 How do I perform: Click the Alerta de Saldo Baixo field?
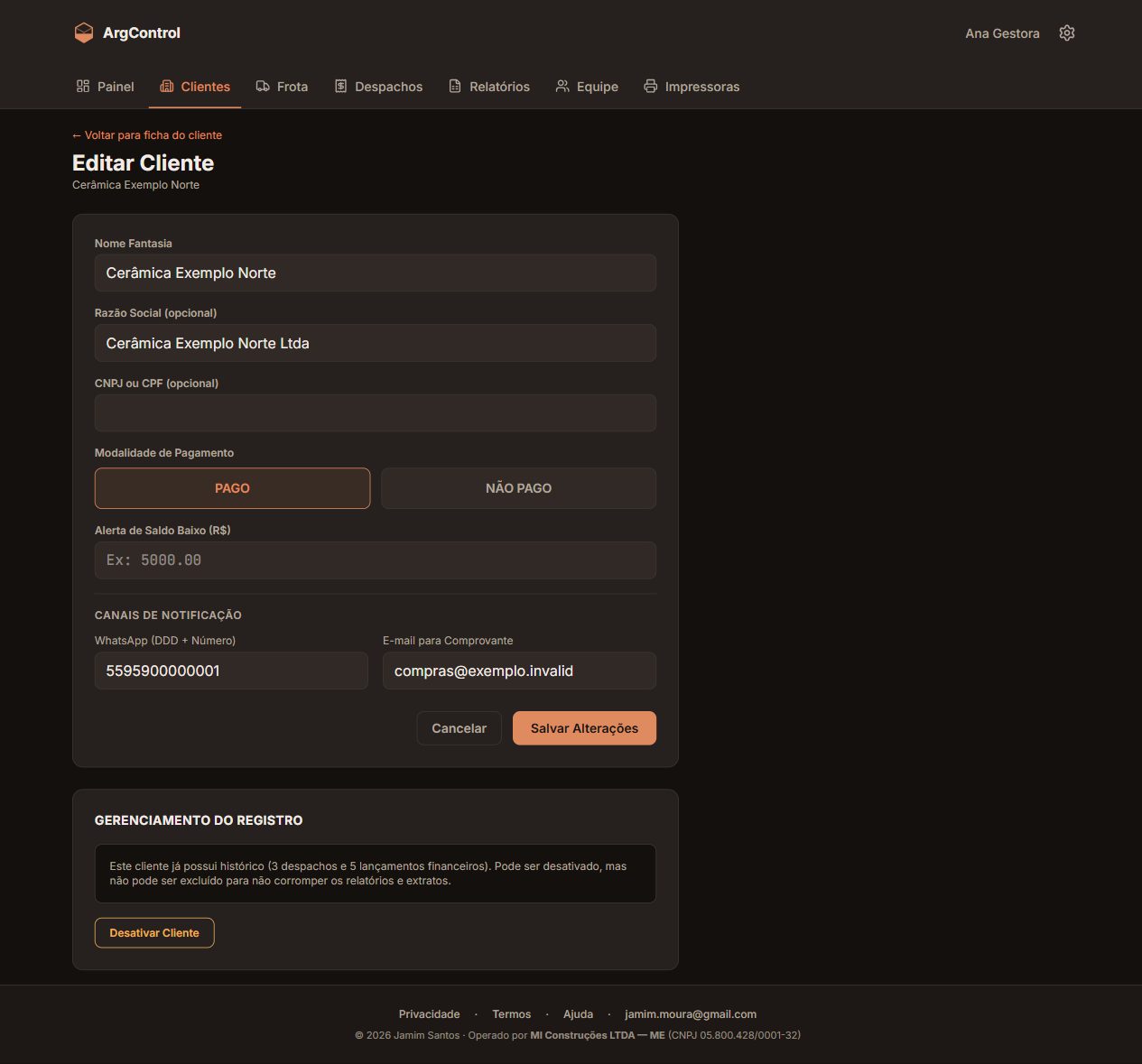(376, 560)
